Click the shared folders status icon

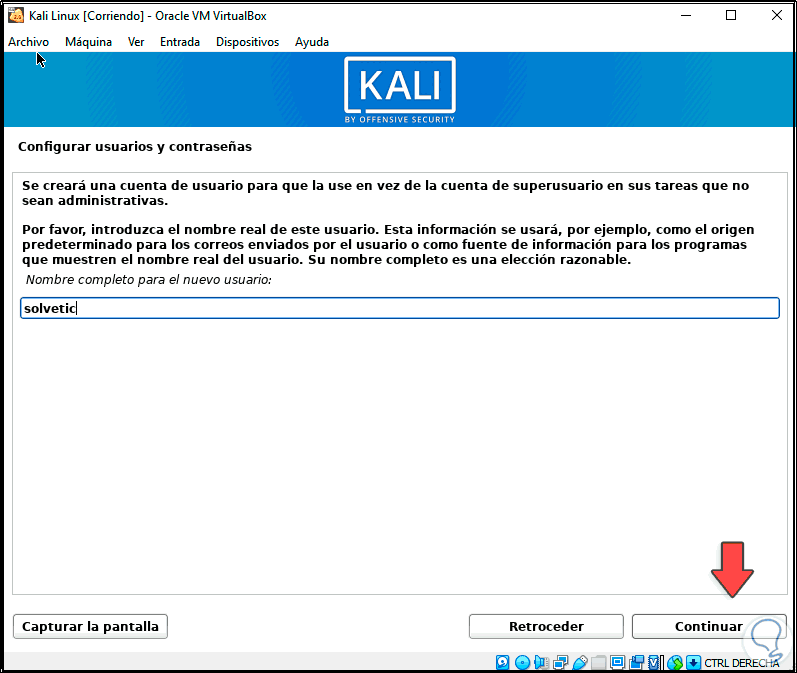(598, 662)
